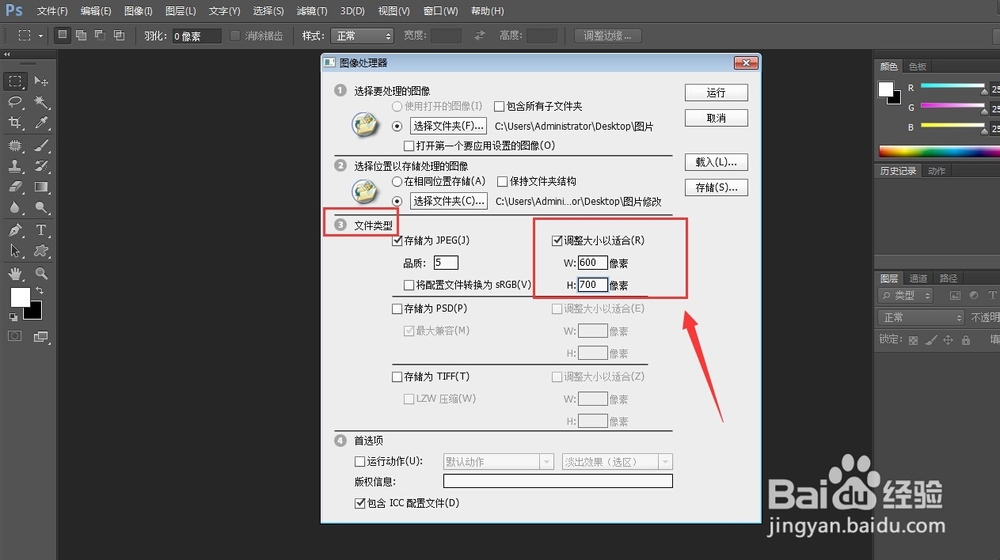Lock all layer attributes with padlock icon
The width and height of the screenshot is (1000, 560).
pyautogui.click(x=966, y=341)
